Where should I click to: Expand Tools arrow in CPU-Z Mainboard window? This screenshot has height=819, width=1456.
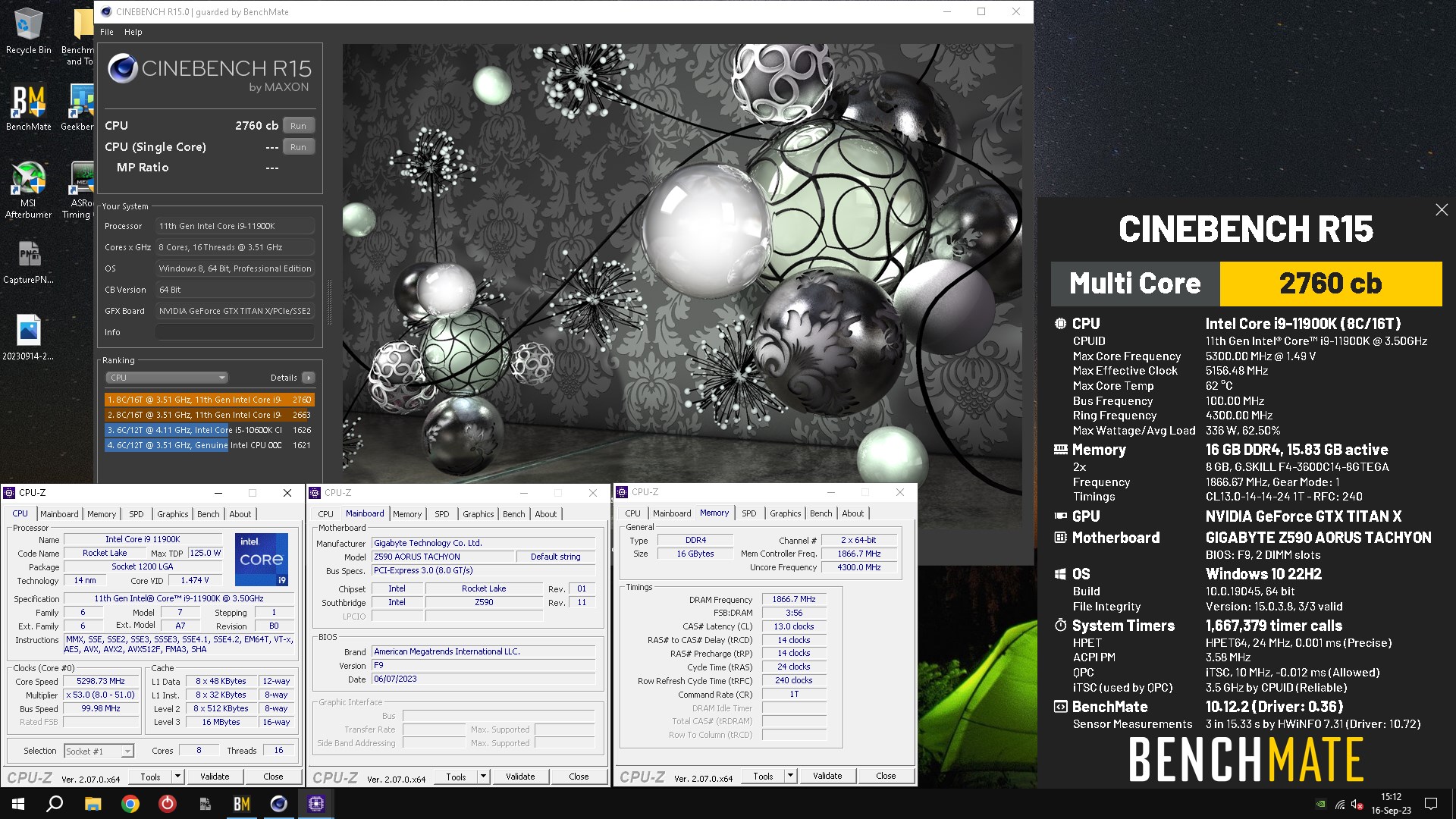click(483, 777)
